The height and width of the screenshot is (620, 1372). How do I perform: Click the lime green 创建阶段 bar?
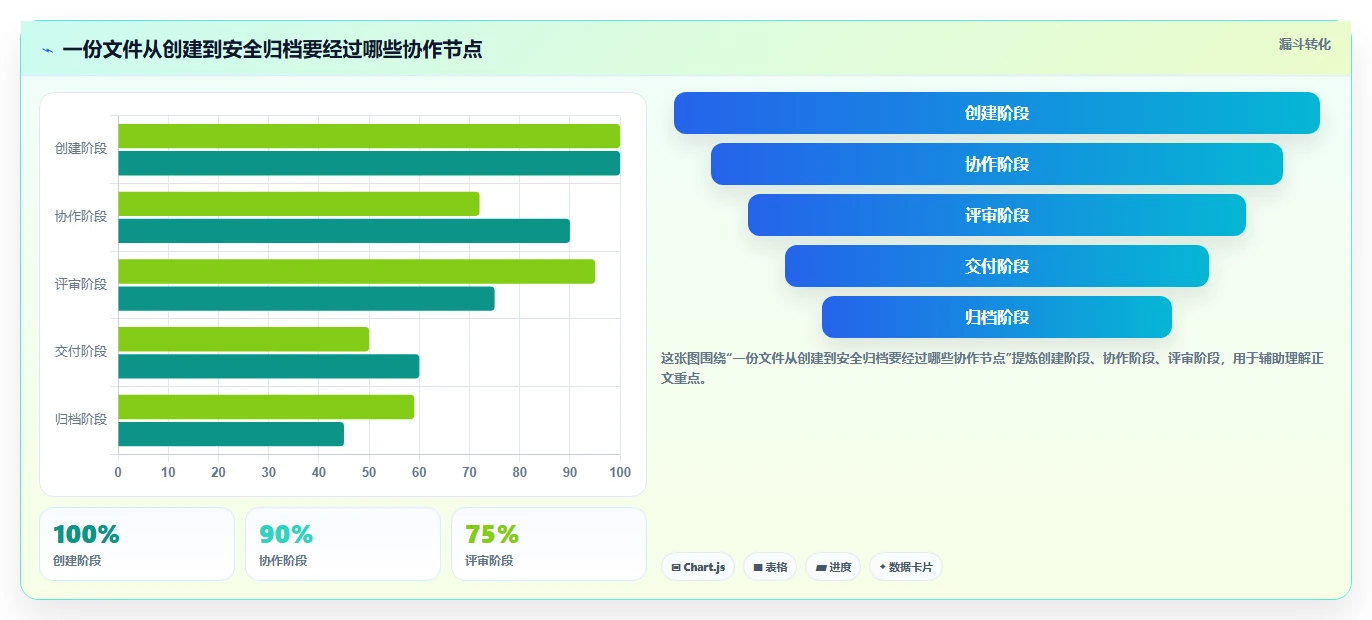(369, 136)
